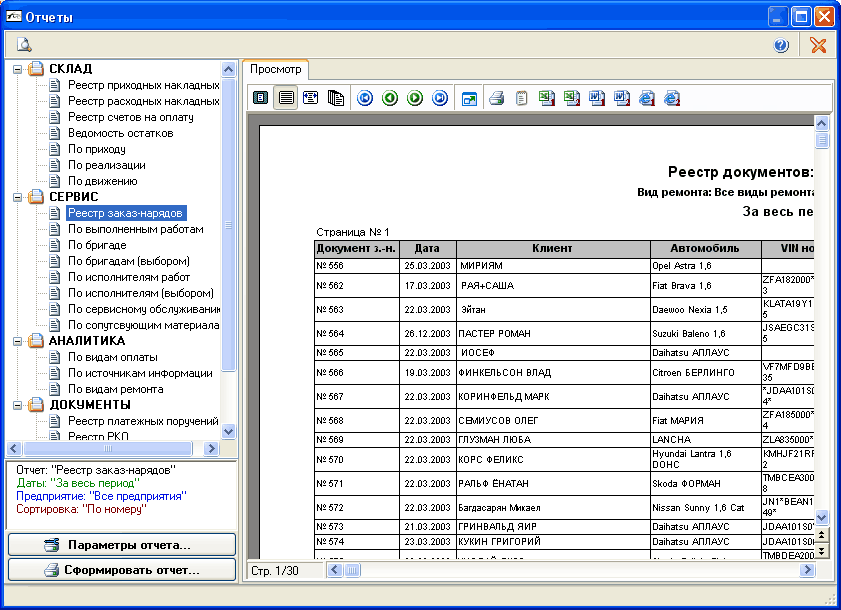
Task: Open the help icon in top toolbar
Action: [x=781, y=45]
